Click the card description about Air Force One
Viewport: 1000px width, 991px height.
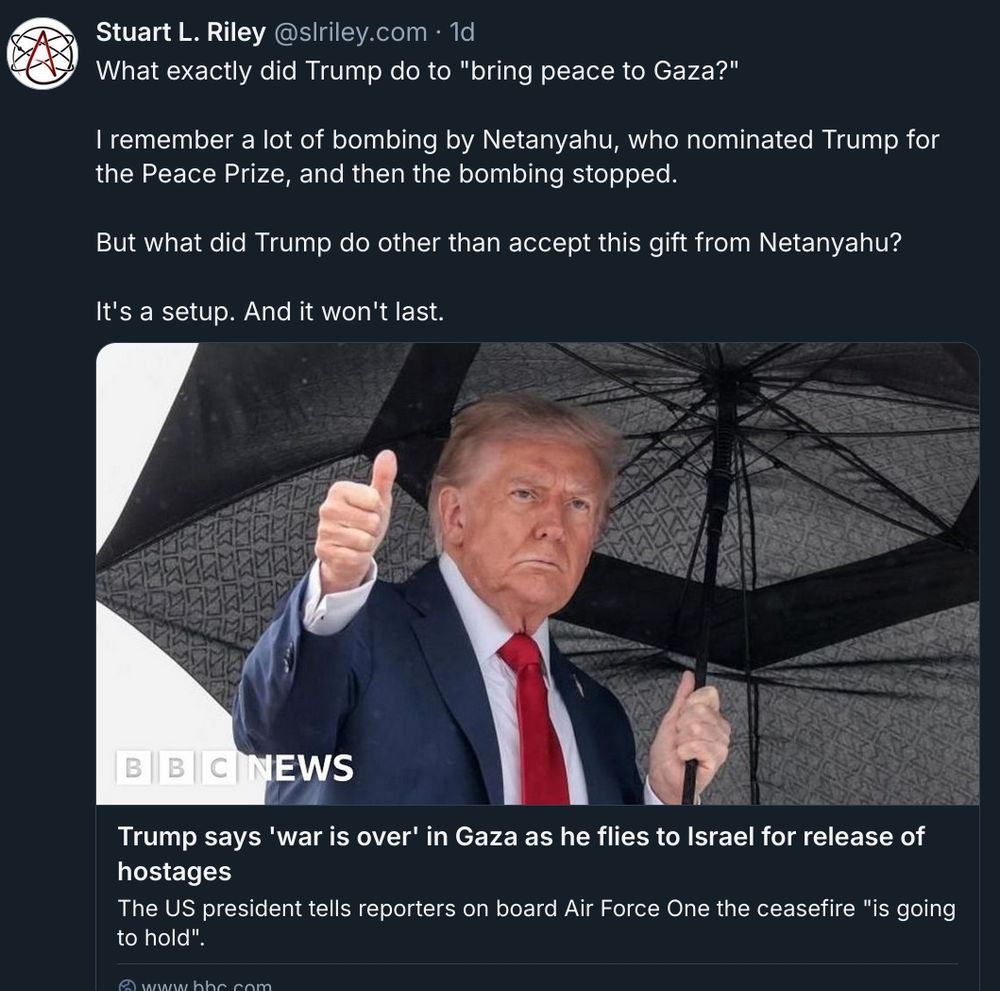[536, 922]
